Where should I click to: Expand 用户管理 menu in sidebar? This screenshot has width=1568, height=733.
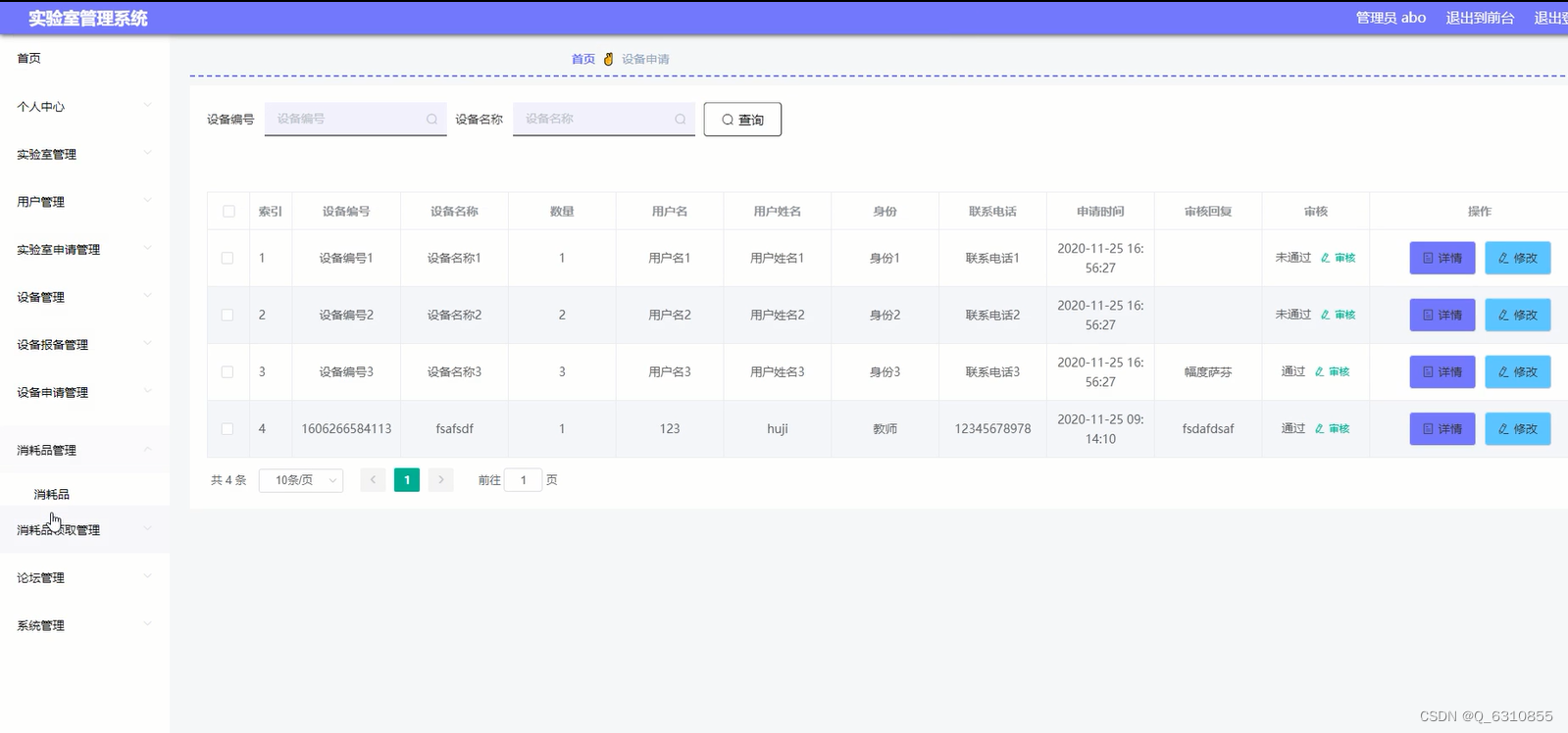[x=84, y=202]
